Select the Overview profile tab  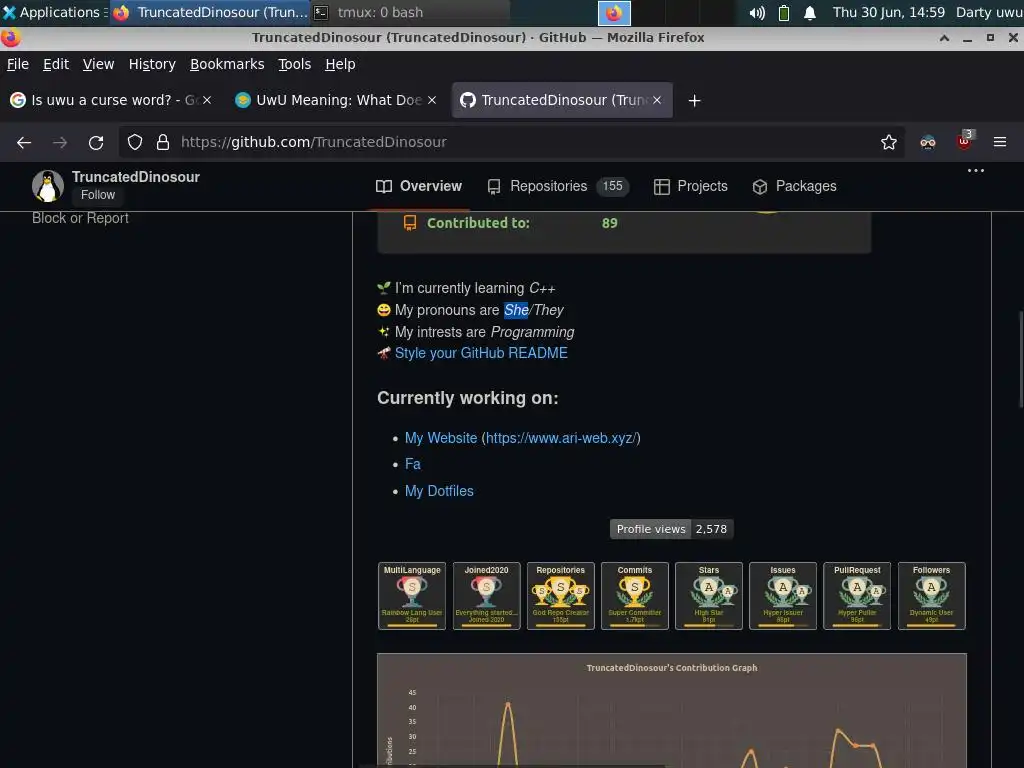pos(419,186)
